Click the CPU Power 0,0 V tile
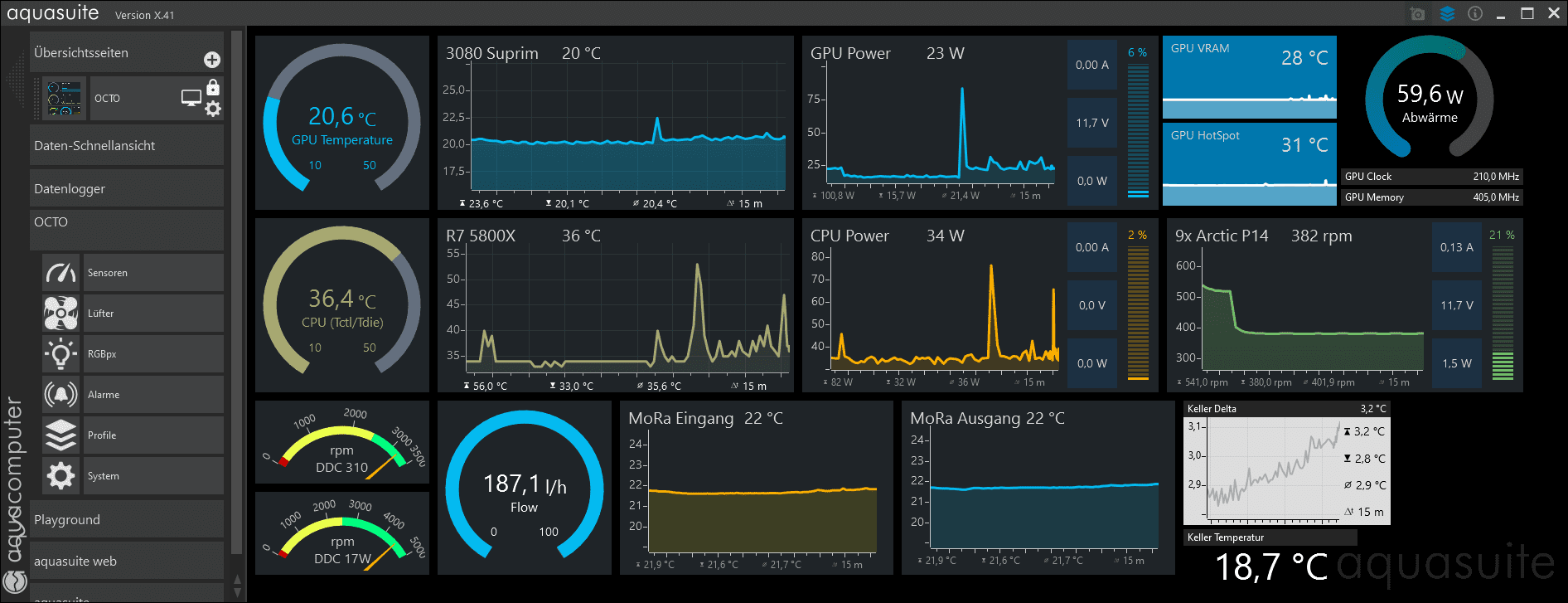This screenshot has height=603, width=1568. click(1092, 305)
